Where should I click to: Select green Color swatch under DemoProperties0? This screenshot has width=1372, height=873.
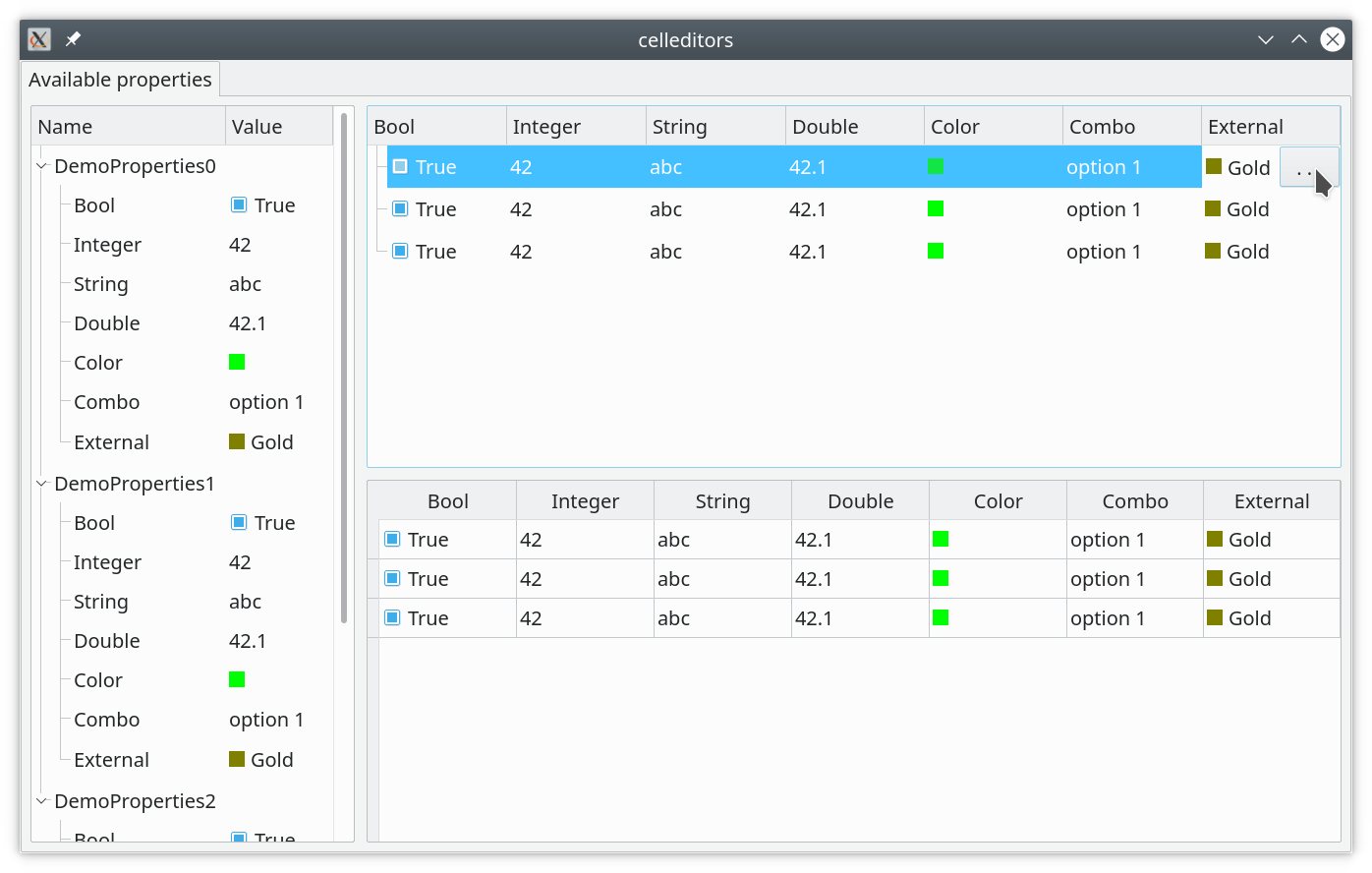(x=237, y=362)
